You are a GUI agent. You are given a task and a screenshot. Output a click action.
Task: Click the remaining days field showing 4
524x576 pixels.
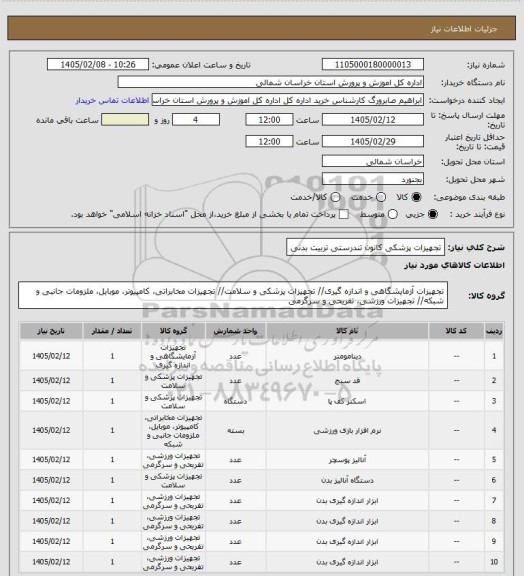point(196,120)
